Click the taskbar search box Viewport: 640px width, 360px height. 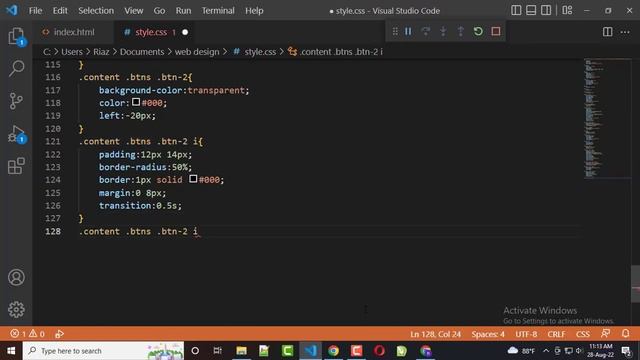(103, 351)
